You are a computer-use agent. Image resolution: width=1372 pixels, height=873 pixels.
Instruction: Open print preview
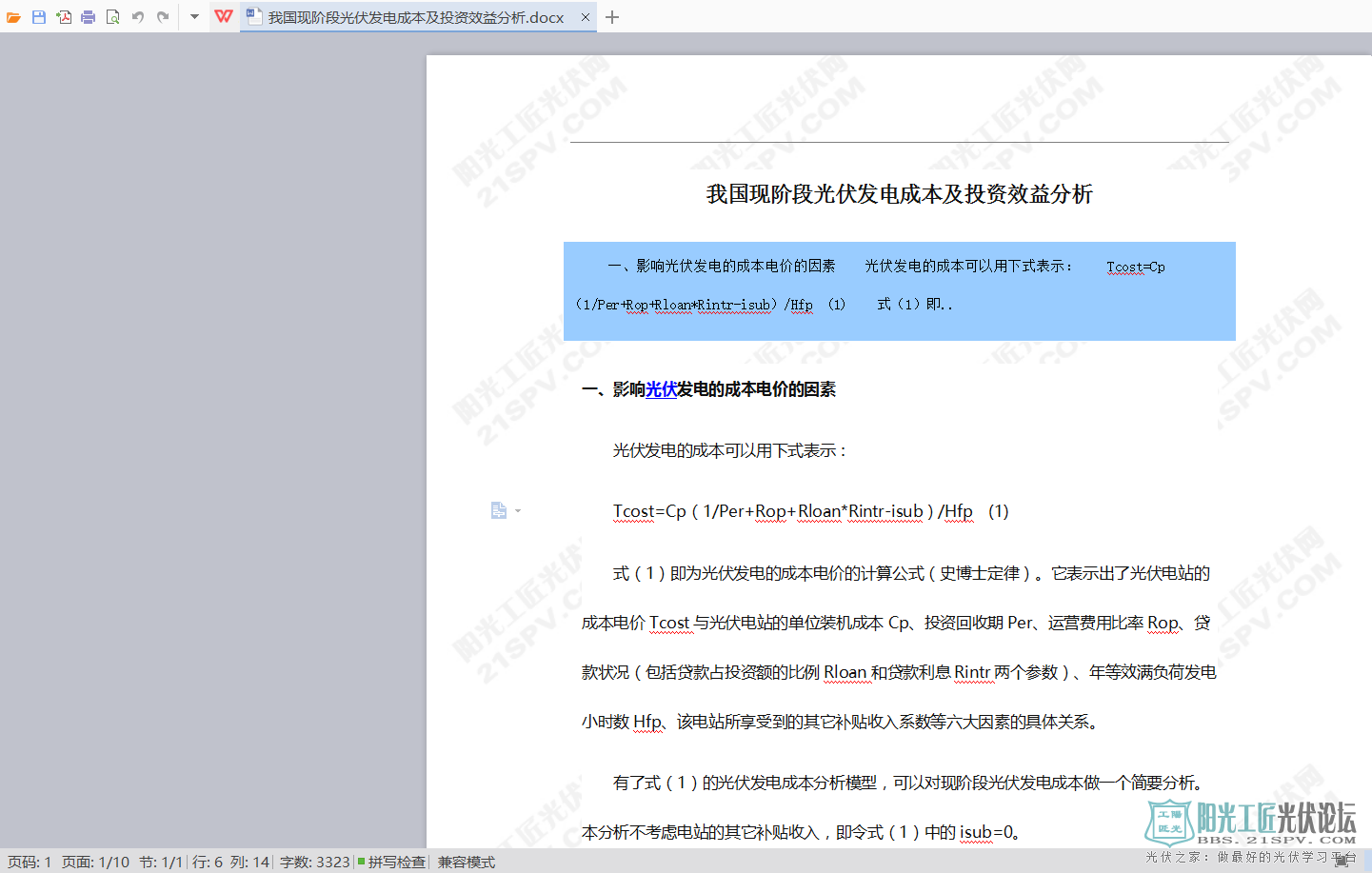[113, 17]
